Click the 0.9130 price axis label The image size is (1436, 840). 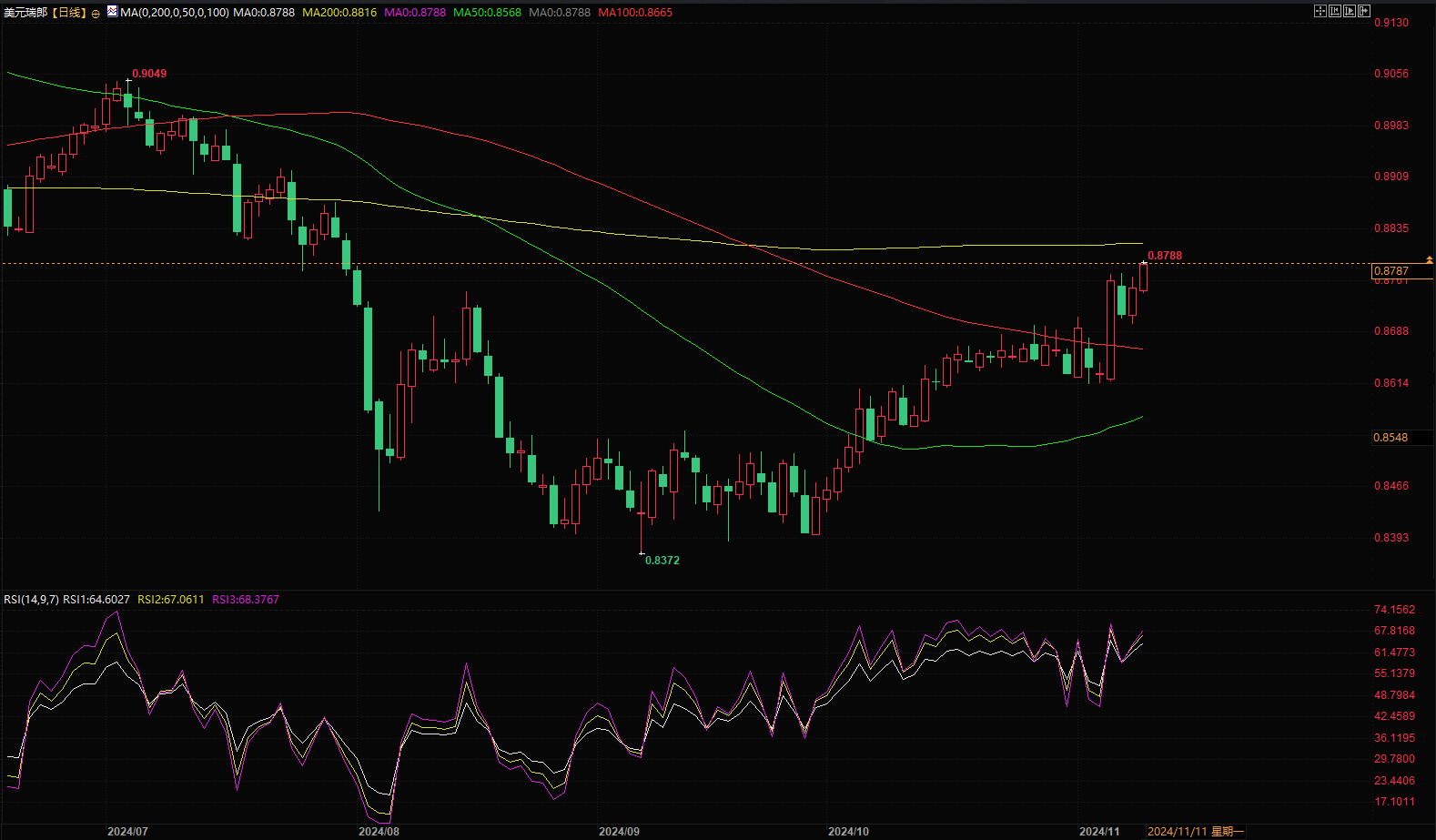point(1391,23)
